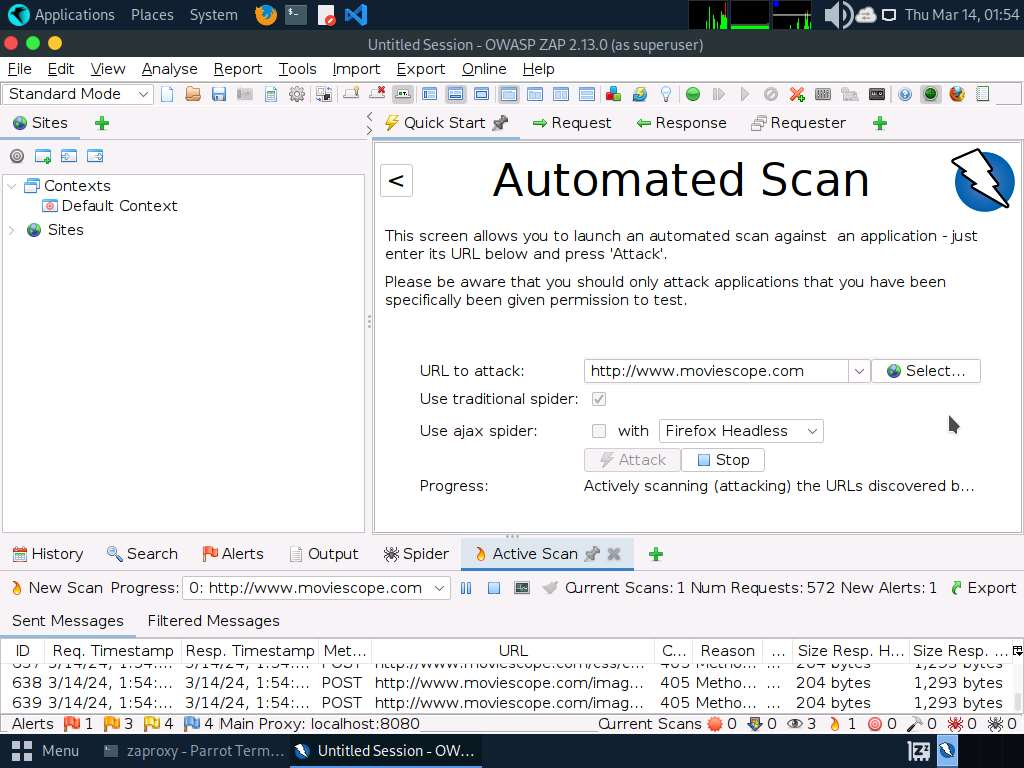Click the Stop button in Automated Scan

coord(723,460)
